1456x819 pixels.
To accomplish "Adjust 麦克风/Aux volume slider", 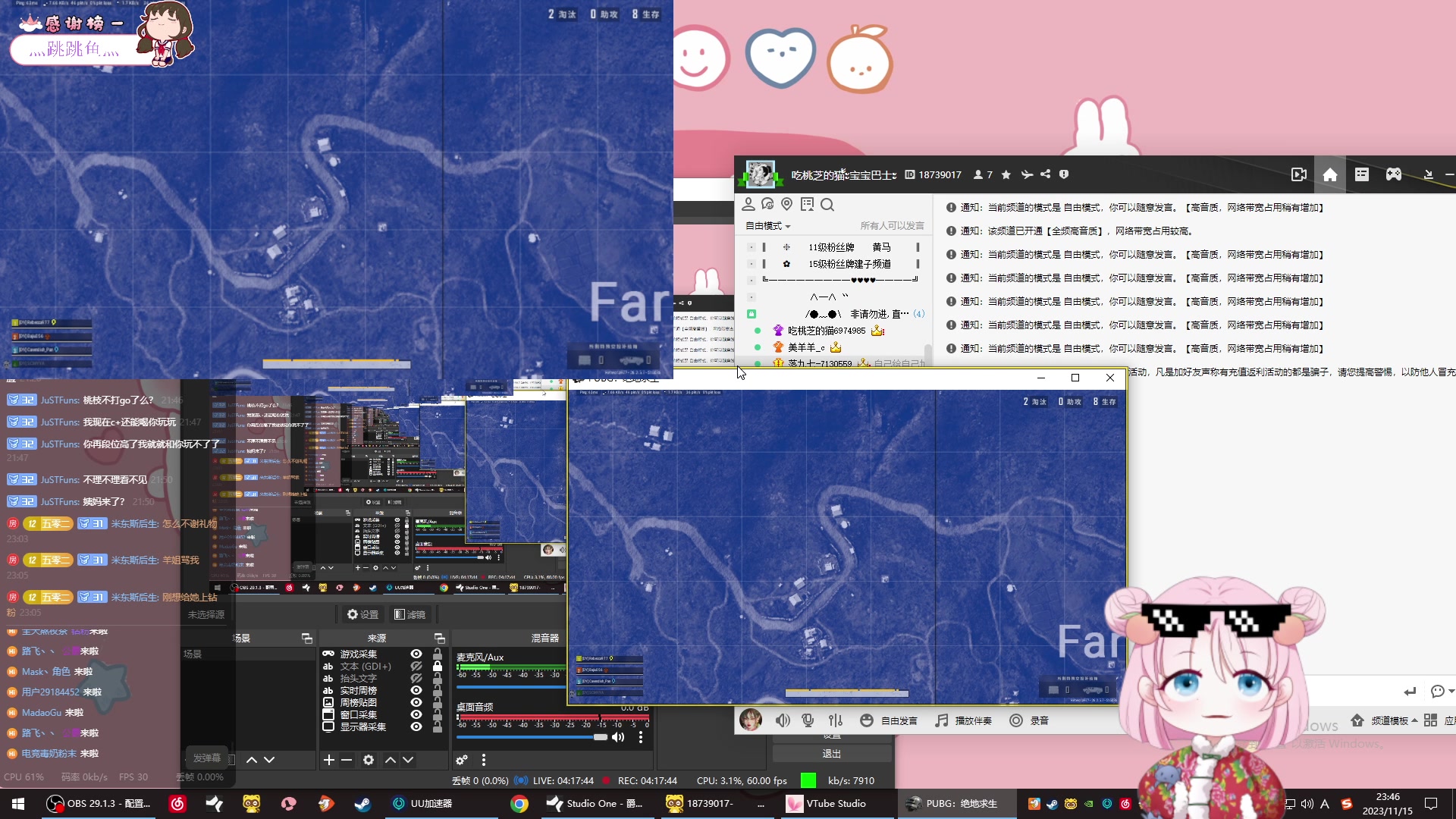I will point(511,687).
